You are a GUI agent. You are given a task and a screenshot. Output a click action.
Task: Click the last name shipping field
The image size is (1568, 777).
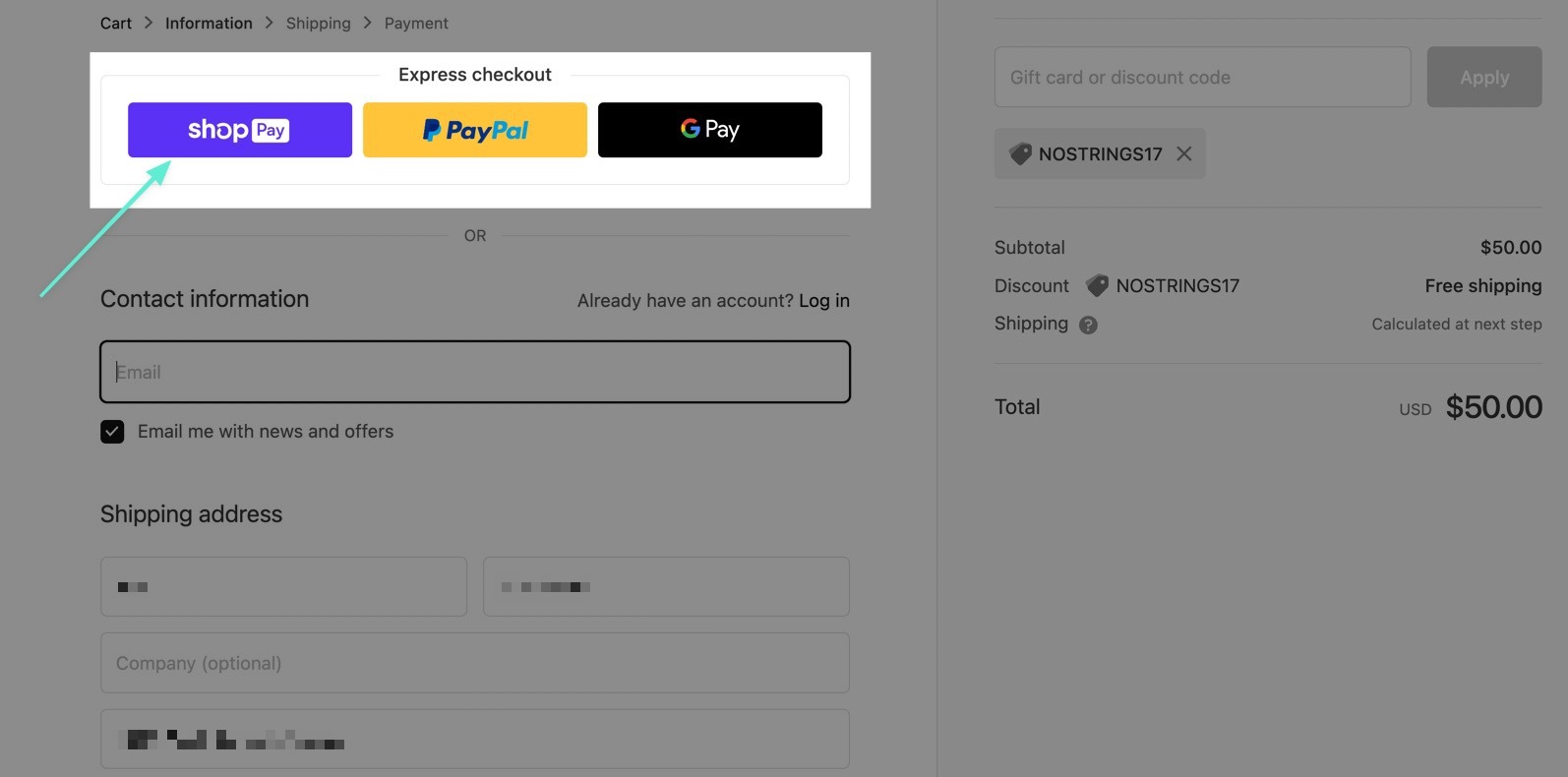click(x=666, y=587)
